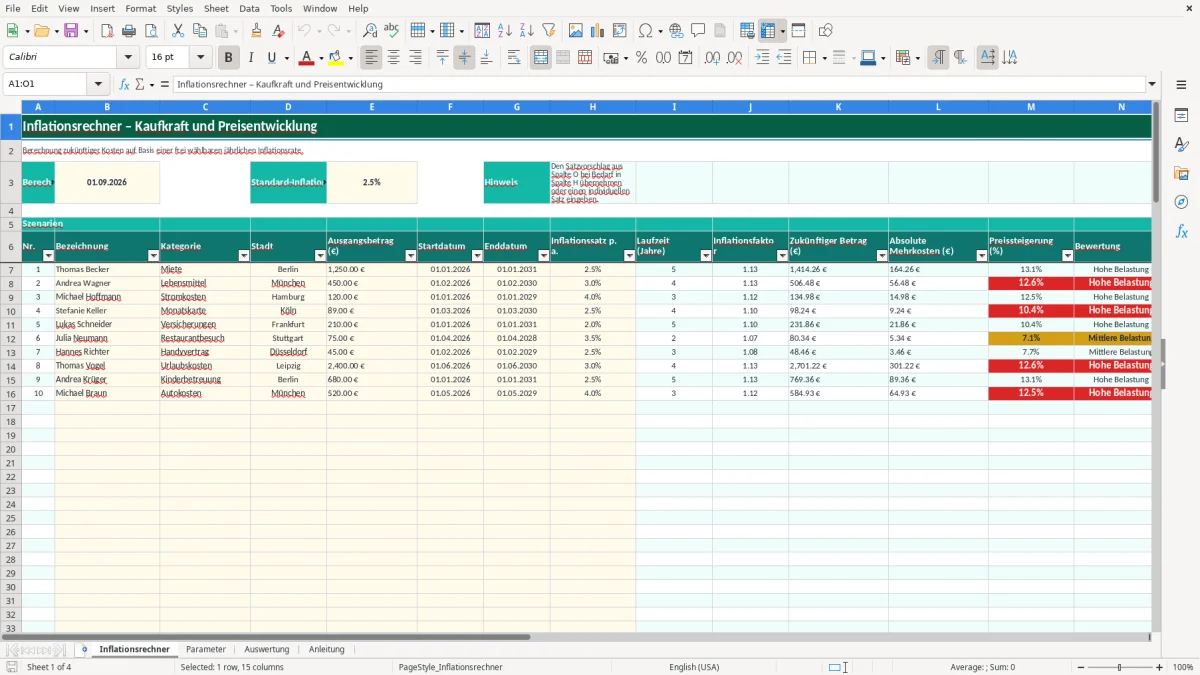
Task: Click the Copy icon
Action: (200, 31)
